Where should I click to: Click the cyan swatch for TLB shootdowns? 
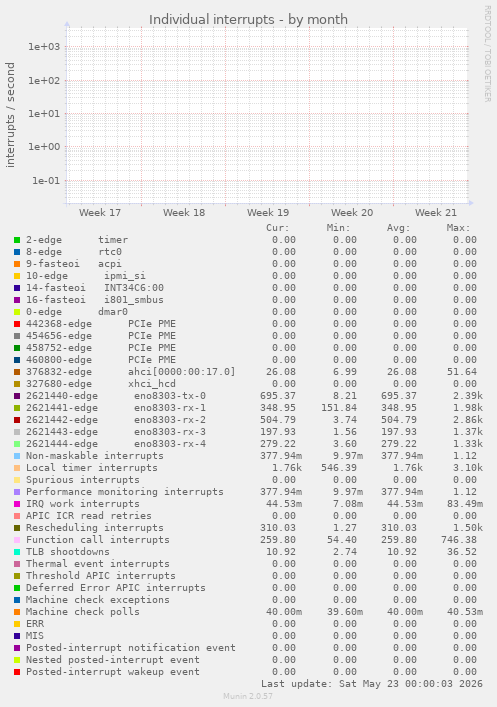[17, 552]
